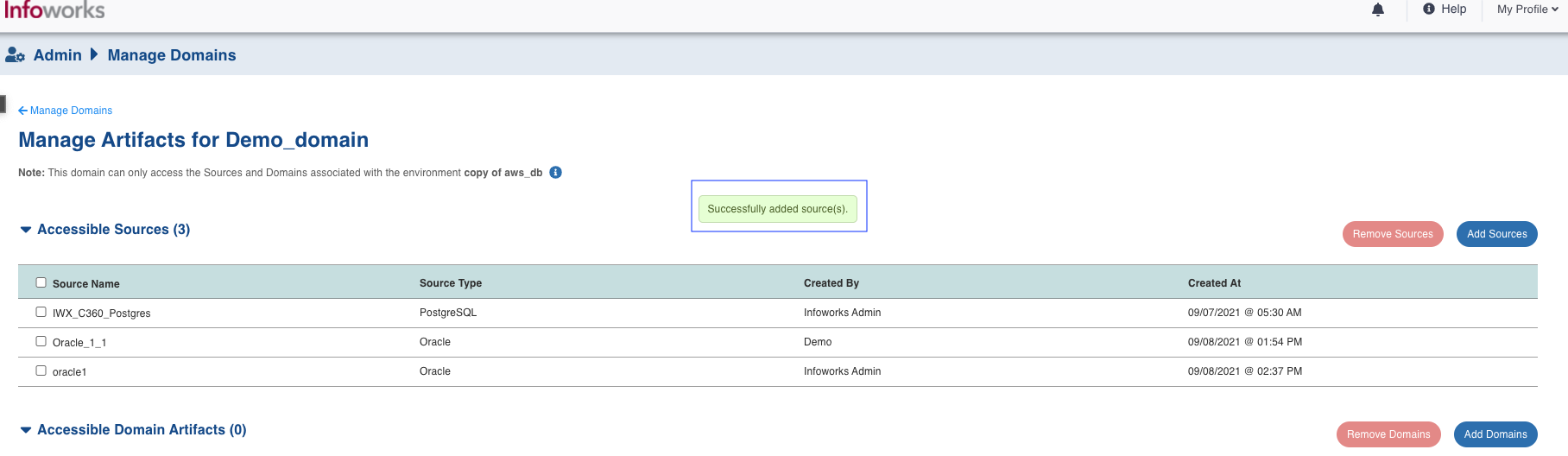Select all sources via header checkbox
1568x456 pixels.
41,282
